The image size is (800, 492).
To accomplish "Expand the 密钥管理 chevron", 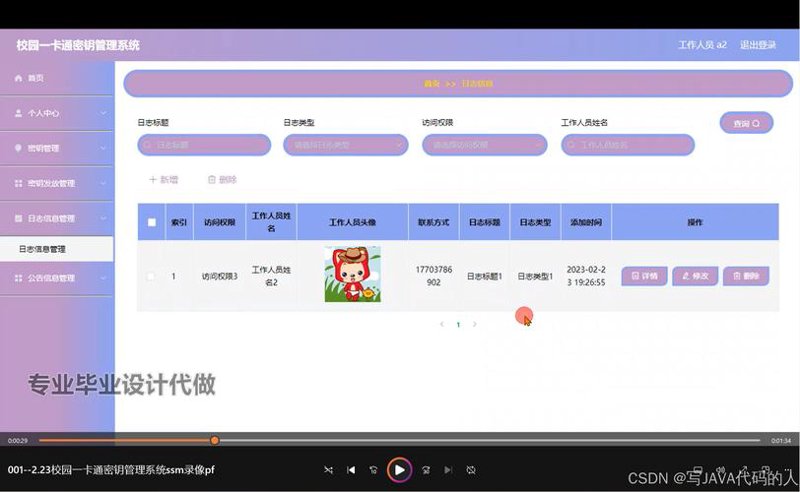I will point(103,148).
